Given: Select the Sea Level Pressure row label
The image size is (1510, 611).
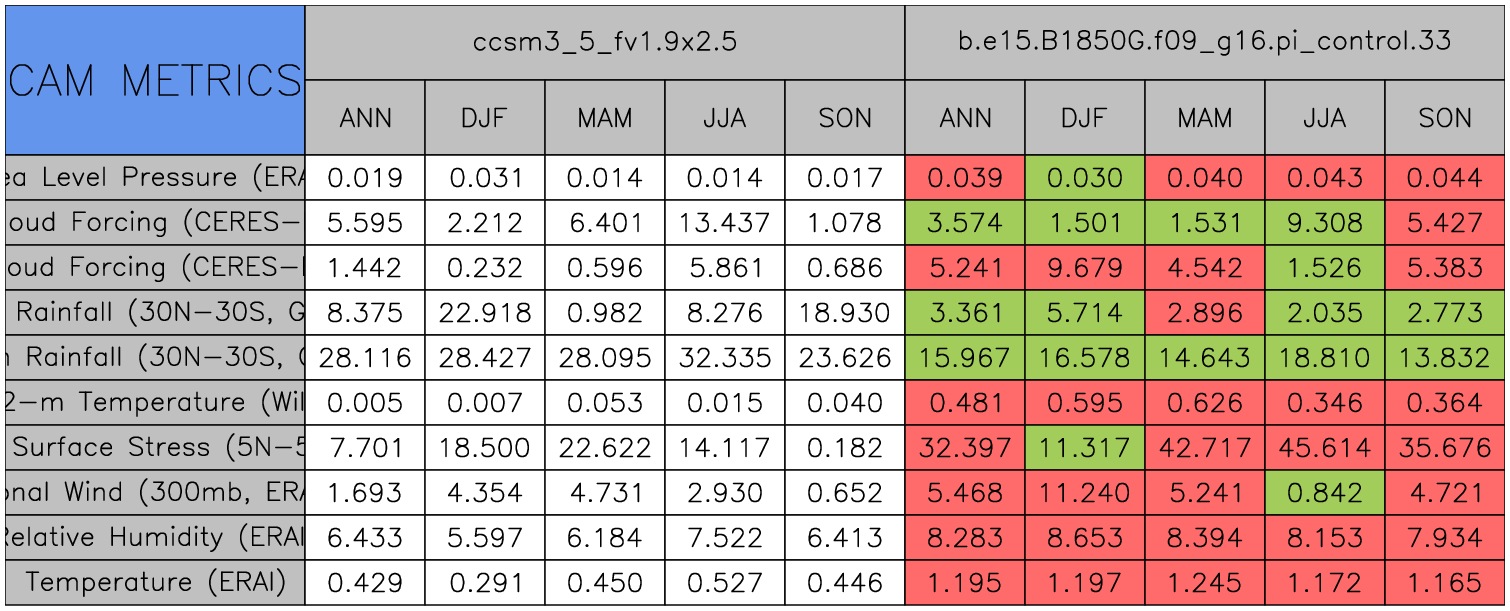Looking at the screenshot, I should (155, 178).
